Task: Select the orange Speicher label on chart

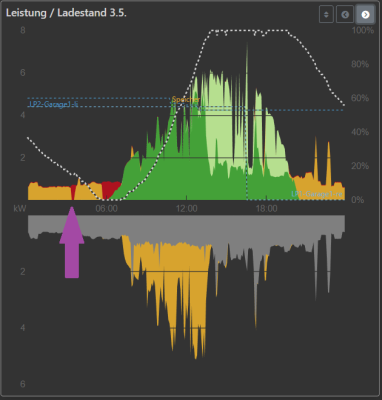Action: (186, 99)
